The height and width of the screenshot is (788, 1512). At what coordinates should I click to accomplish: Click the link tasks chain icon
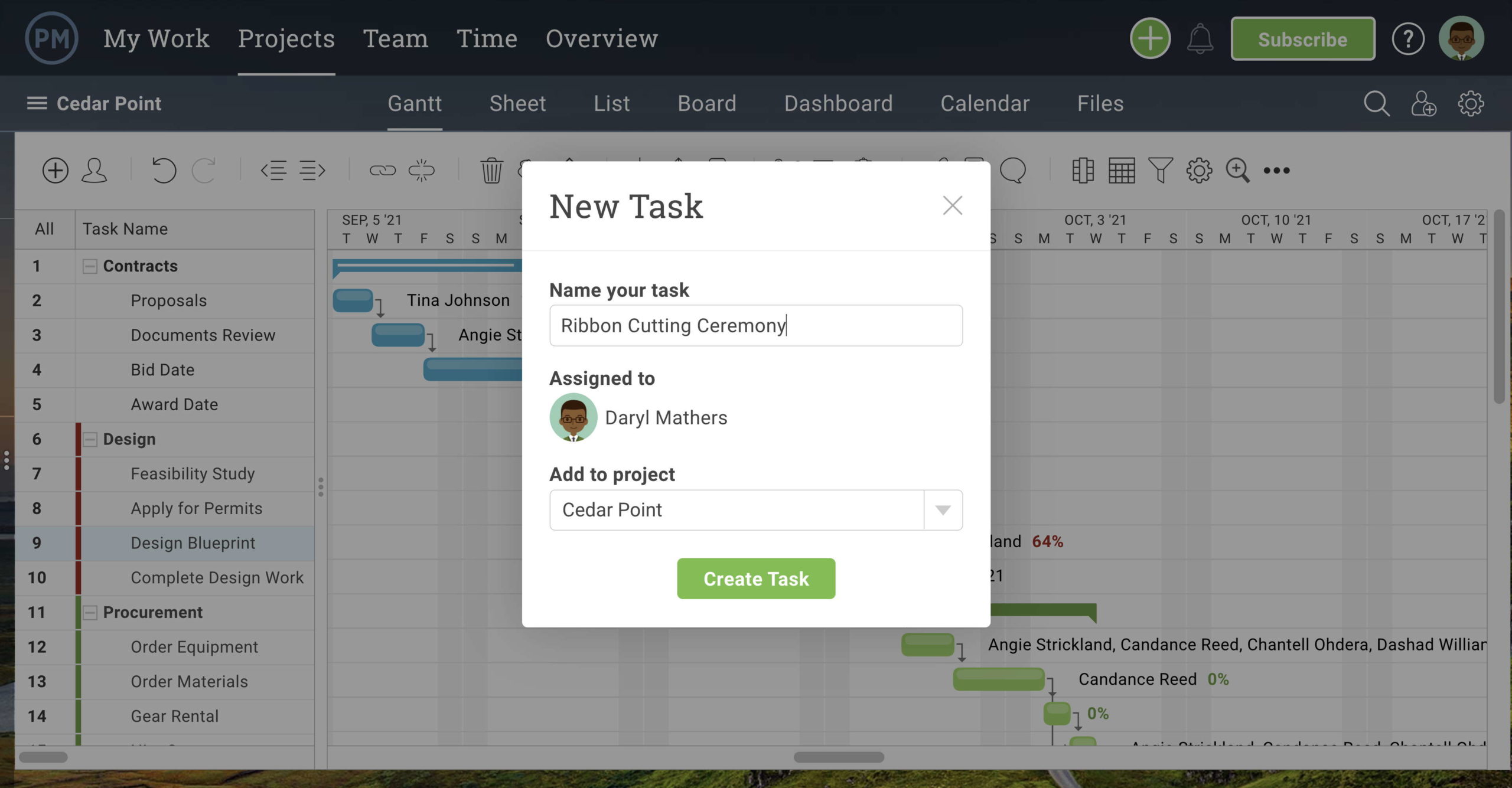click(383, 171)
